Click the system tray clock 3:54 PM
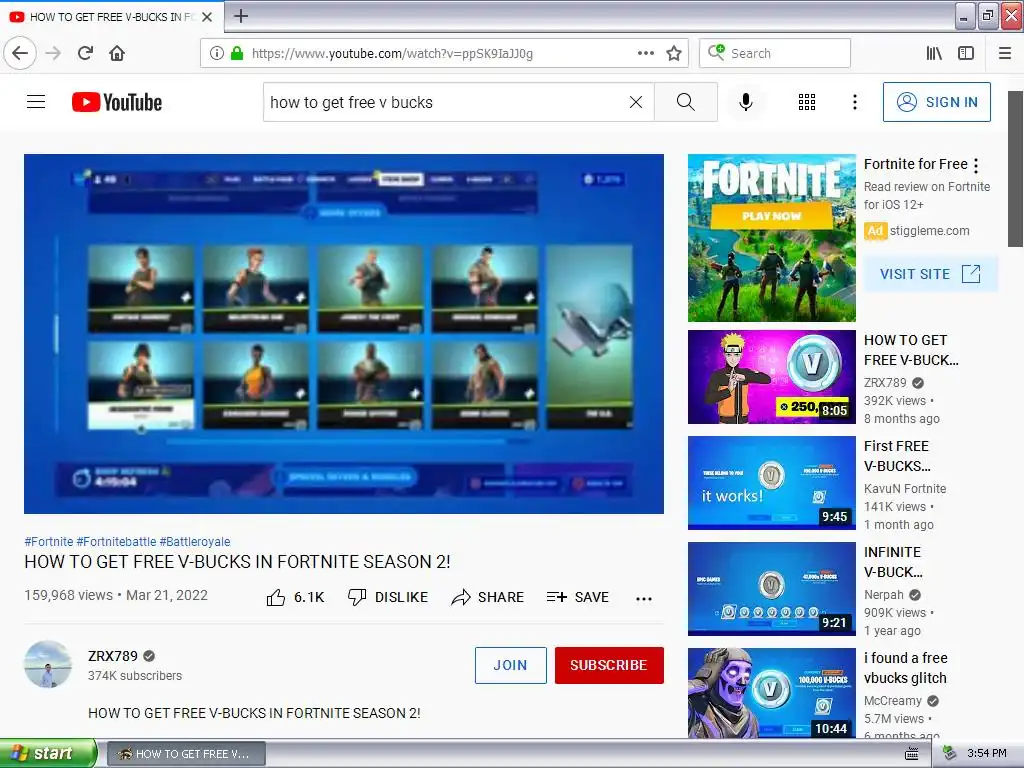The image size is (1024, 768). pyautogui.click(x=987, y=753)
